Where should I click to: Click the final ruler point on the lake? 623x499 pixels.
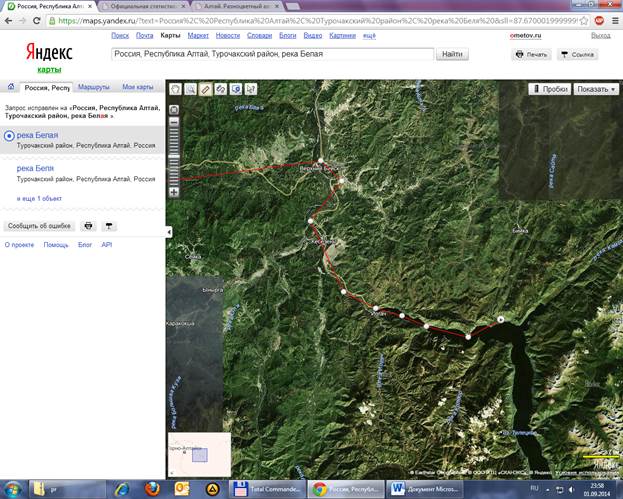click(501, 319)
